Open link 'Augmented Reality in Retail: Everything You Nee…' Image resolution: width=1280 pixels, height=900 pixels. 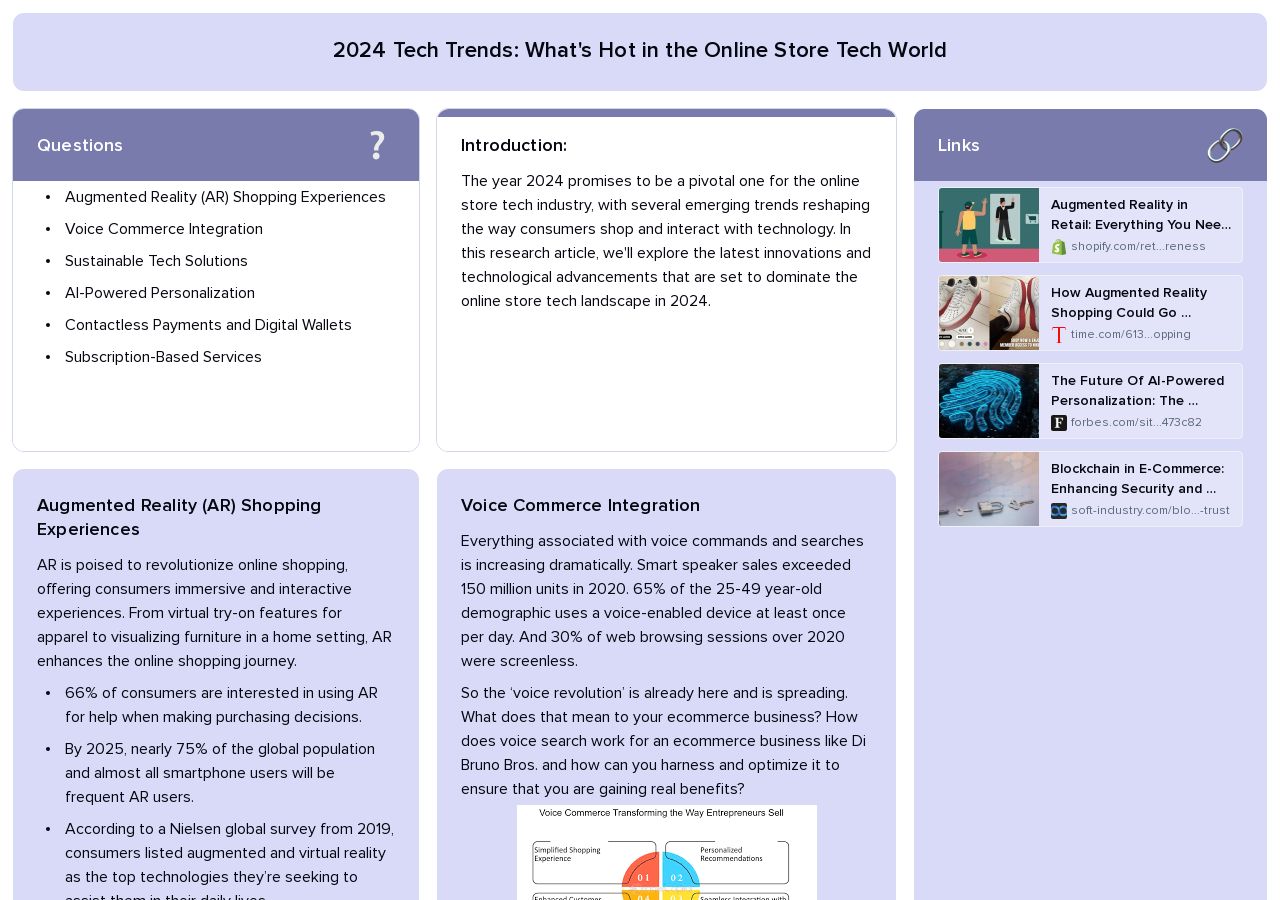(x=1141, y=215)
